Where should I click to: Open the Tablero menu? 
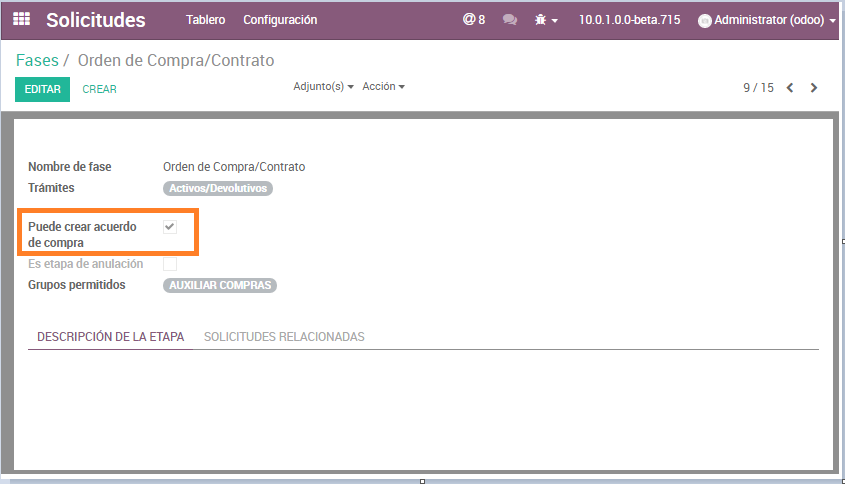205,20
